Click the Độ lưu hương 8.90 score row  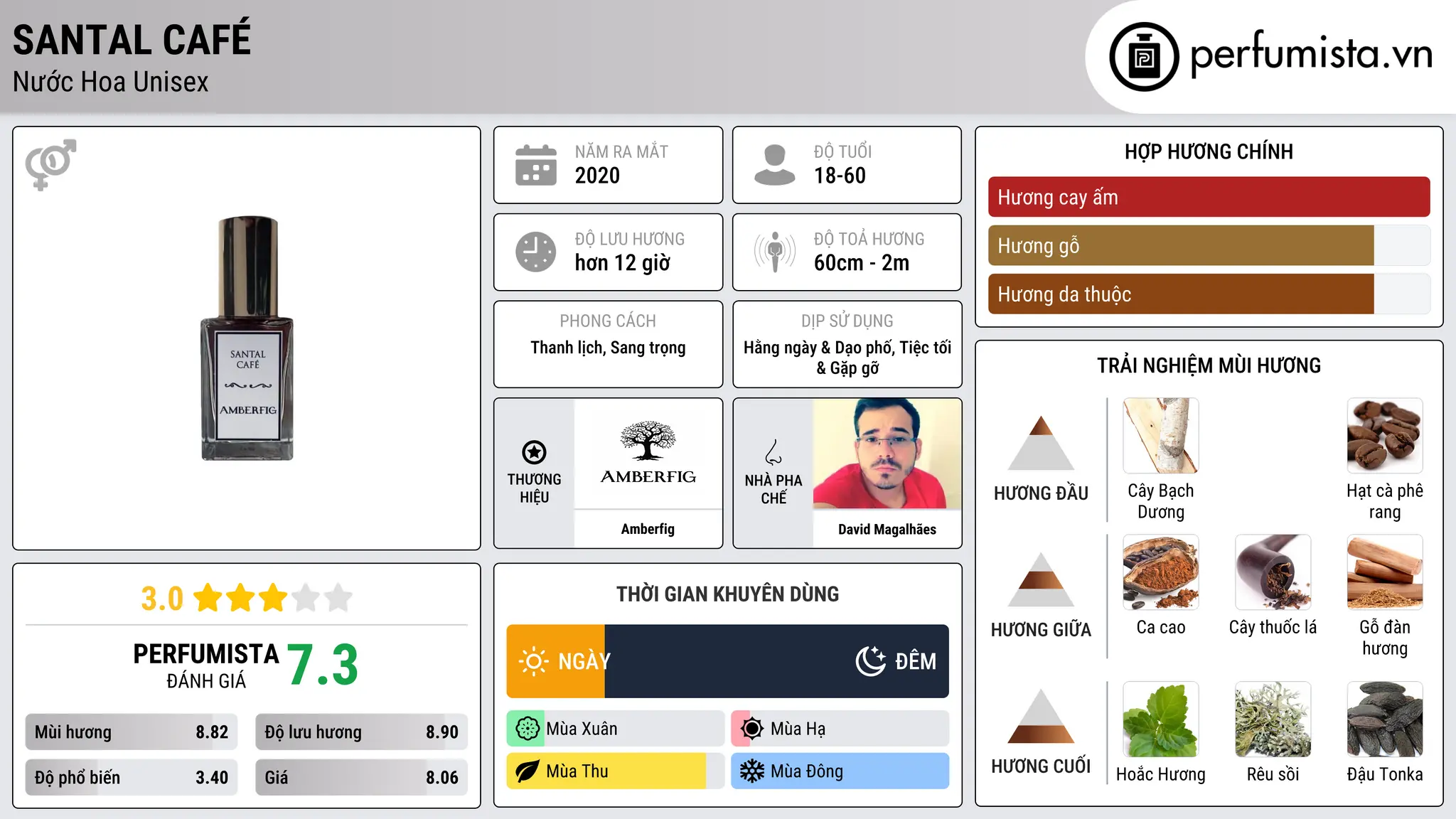click(x=361, y=732)
